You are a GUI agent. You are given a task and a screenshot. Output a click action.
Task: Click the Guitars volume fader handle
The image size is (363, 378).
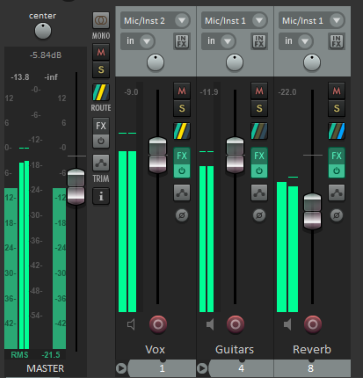pos(235,155)
